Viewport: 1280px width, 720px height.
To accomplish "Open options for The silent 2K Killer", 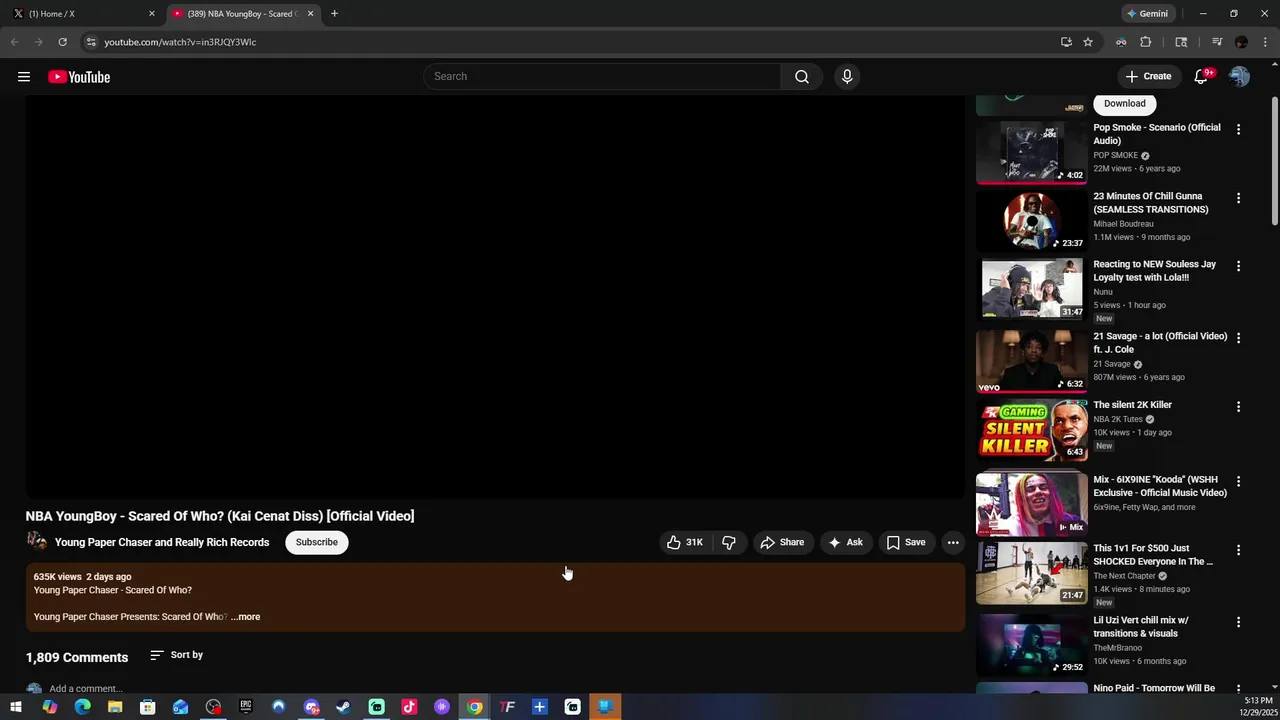I will pos(1238,407).
